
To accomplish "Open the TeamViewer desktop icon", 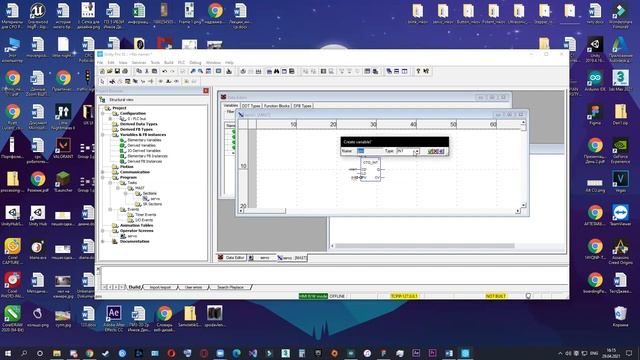I will 620,216.
